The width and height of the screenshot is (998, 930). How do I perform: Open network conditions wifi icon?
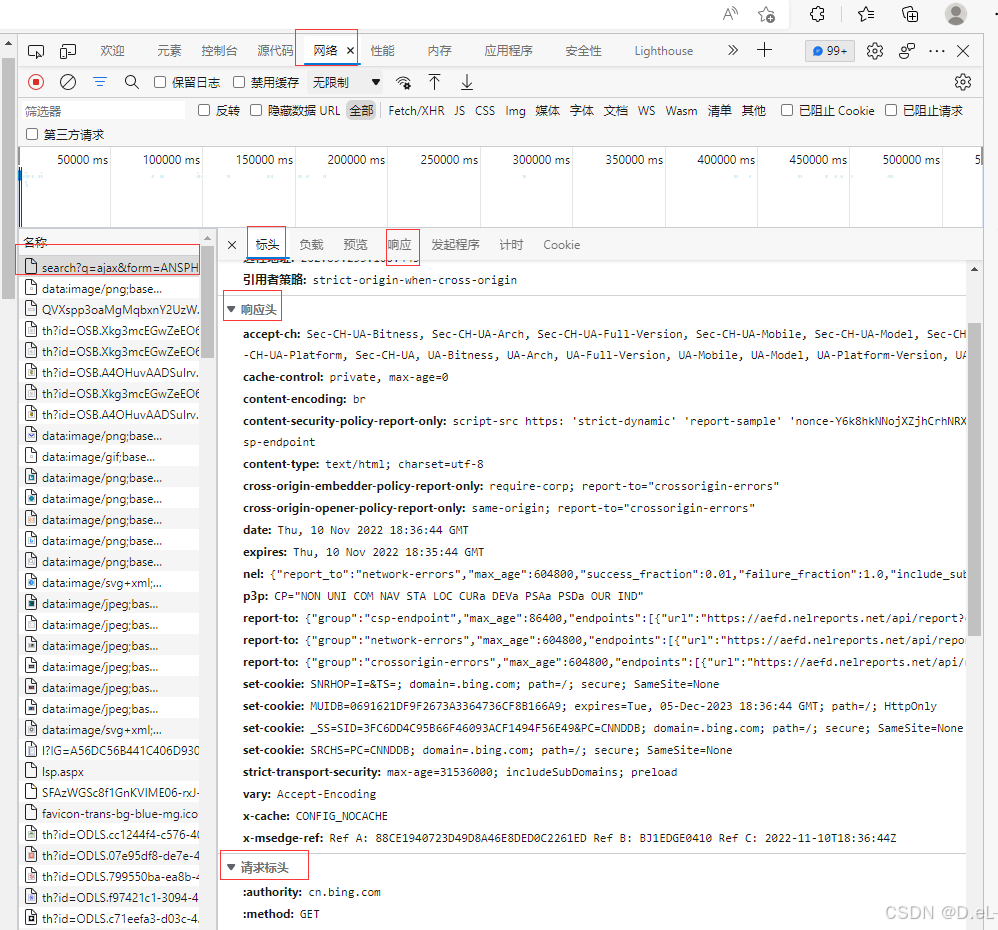tap(404, 82)
